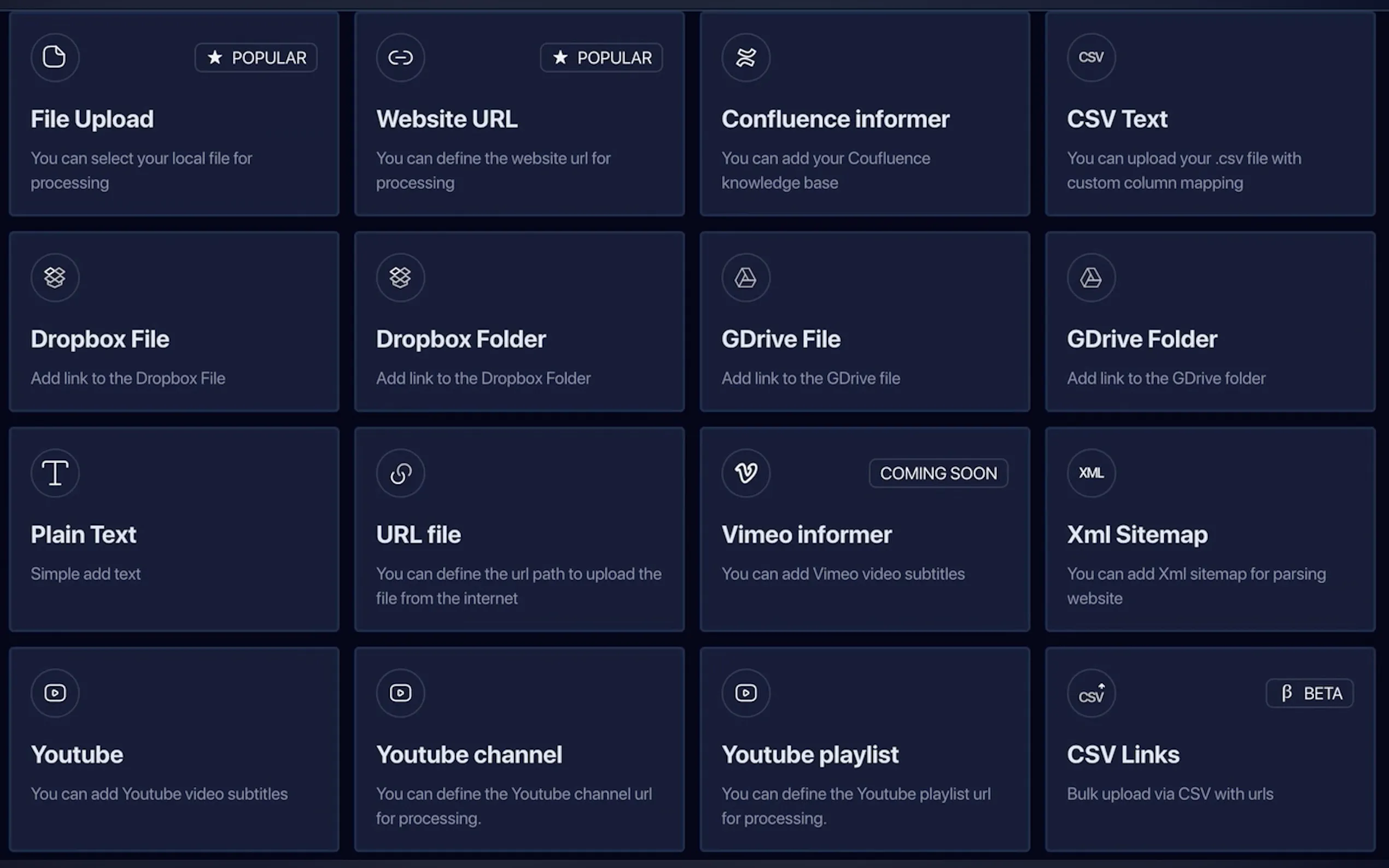Click 'Bulk upload via CSV with urls' text

pyautogui.click(x=1170, y=794)
